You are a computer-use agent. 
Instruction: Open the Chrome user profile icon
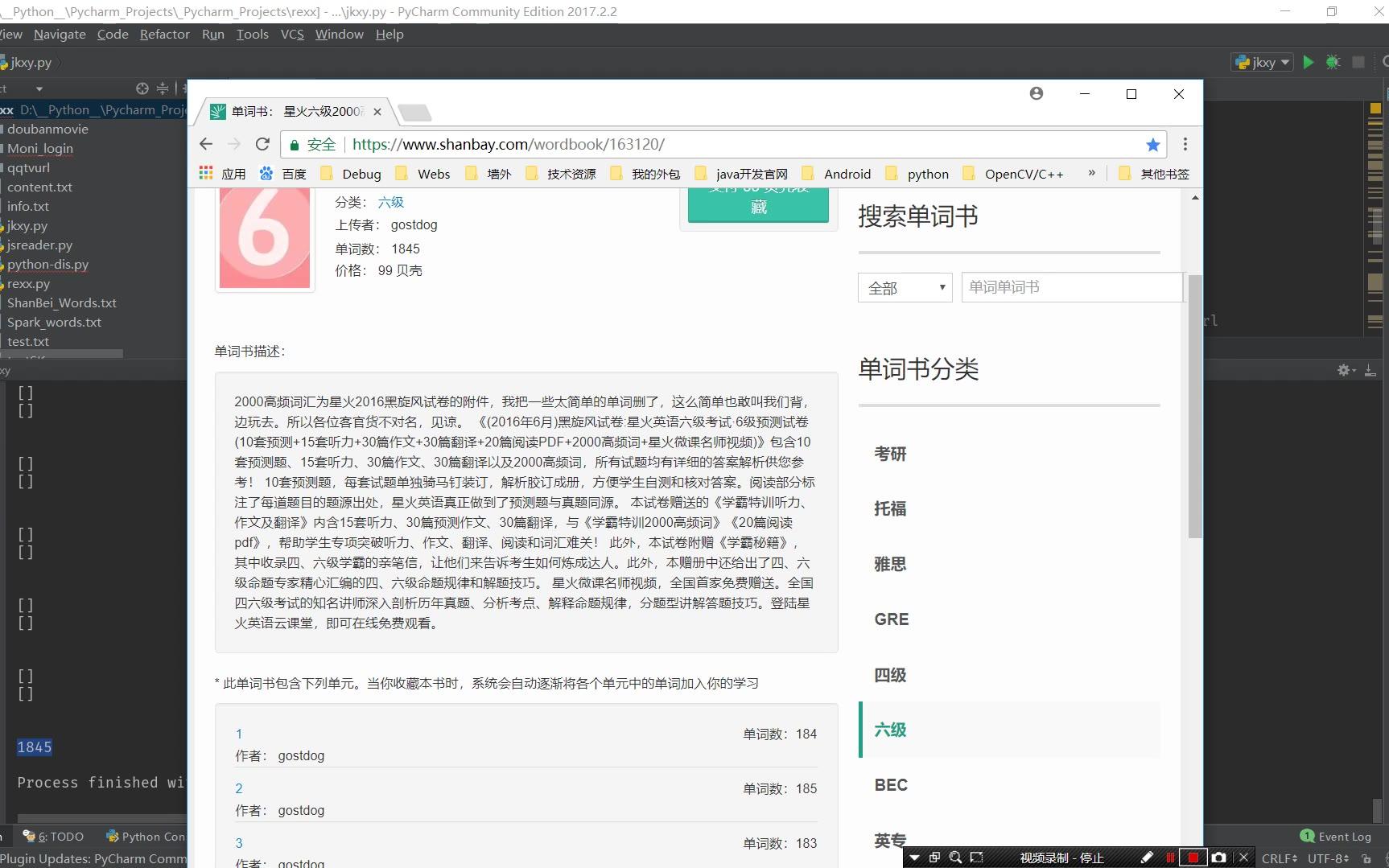pos(1037,93)
